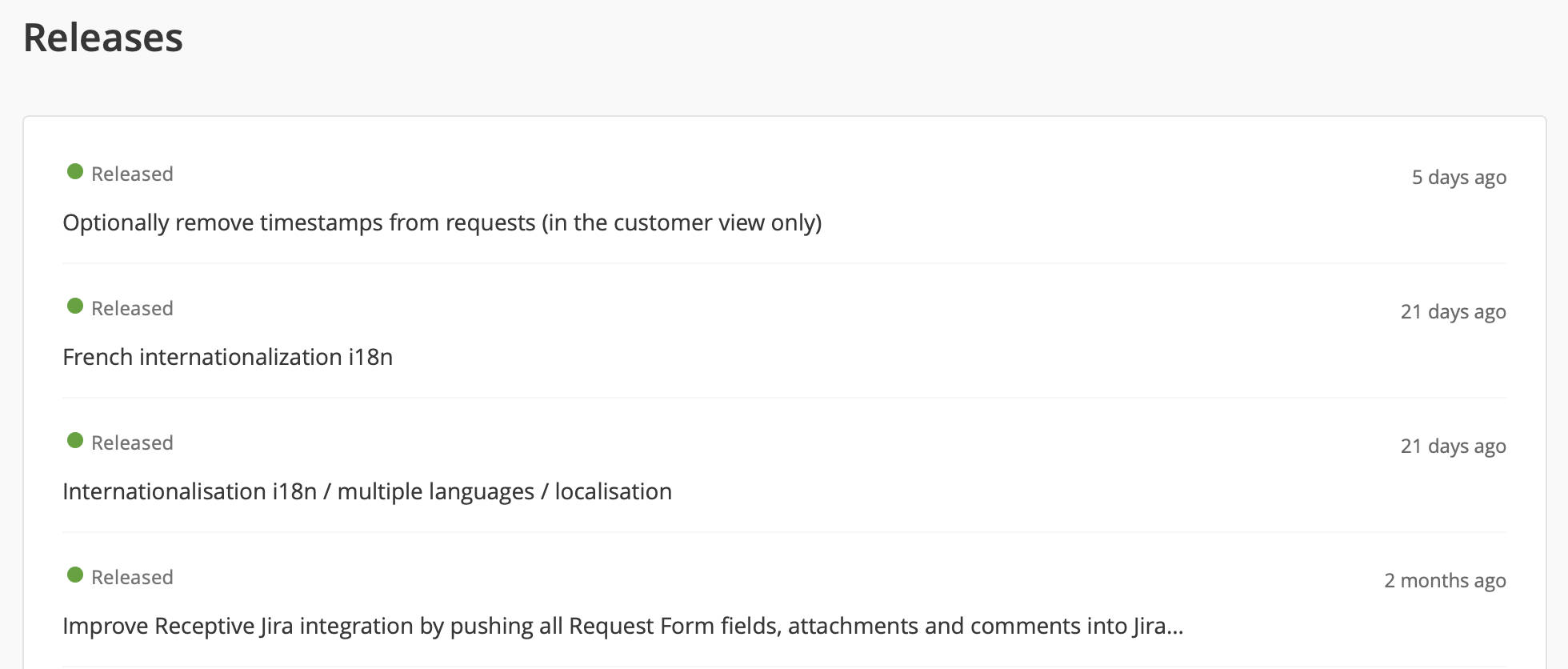
Task: Click separator line below the timestamps release row
Action: pos(784,263)
